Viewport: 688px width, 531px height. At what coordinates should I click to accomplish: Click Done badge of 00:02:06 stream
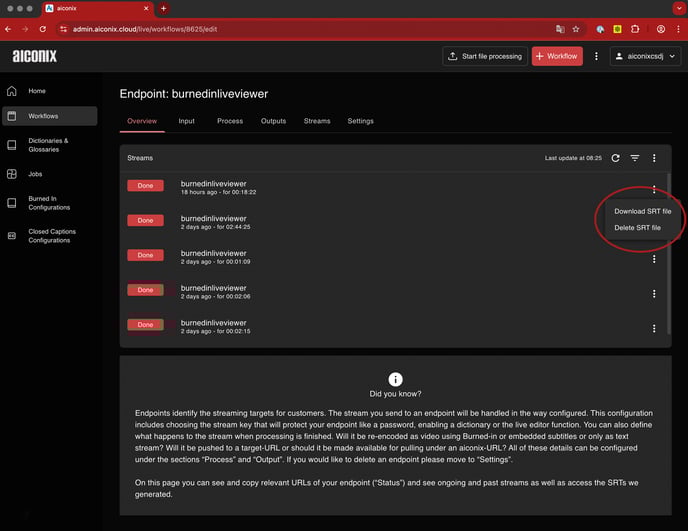(145, 290)
